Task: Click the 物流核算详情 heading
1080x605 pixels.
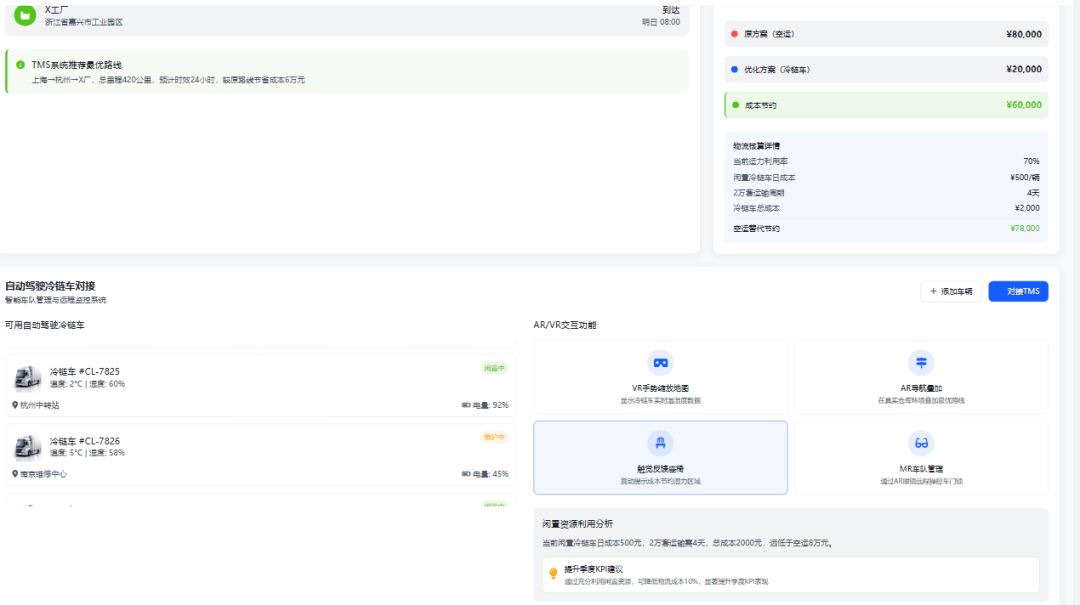Action: tap(756, 146)
